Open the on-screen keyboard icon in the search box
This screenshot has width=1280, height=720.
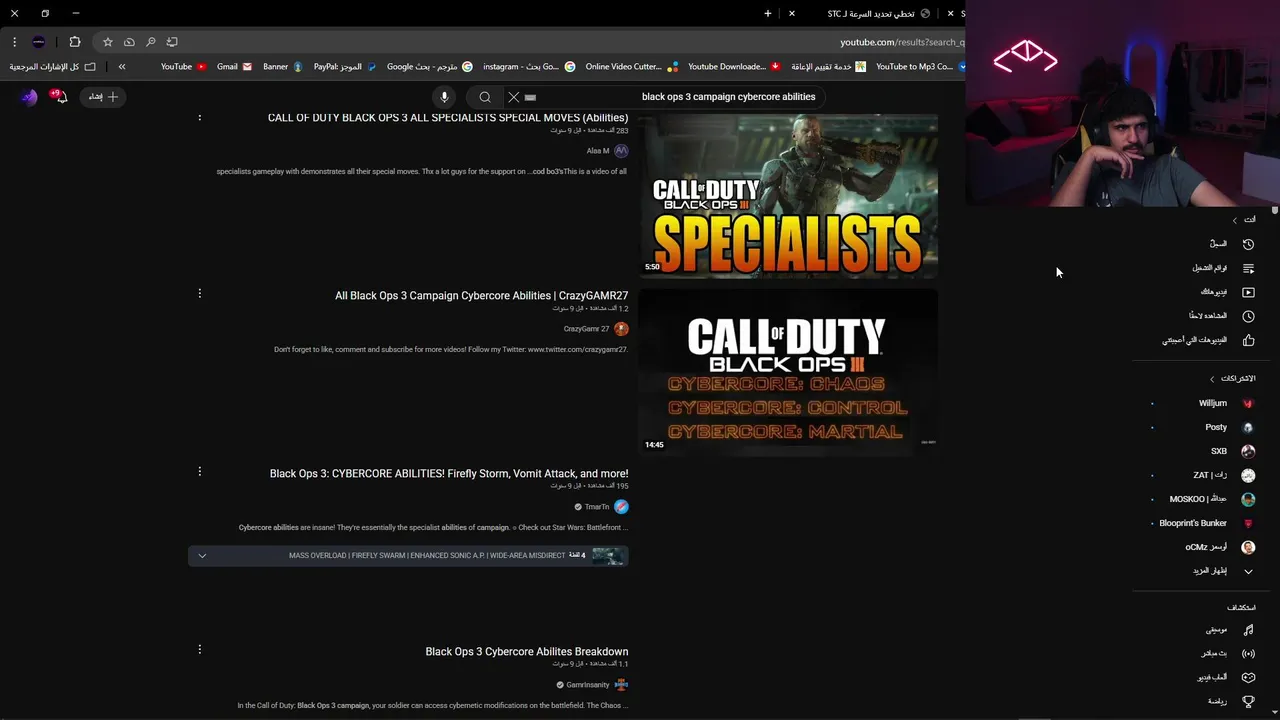[x=531, y=97]
